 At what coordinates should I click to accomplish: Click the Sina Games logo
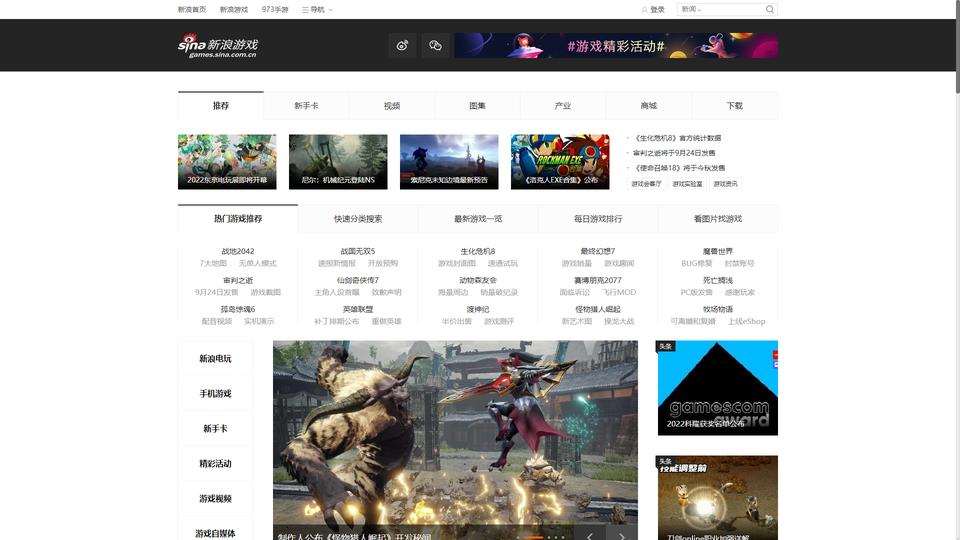[x=218, y=46]
